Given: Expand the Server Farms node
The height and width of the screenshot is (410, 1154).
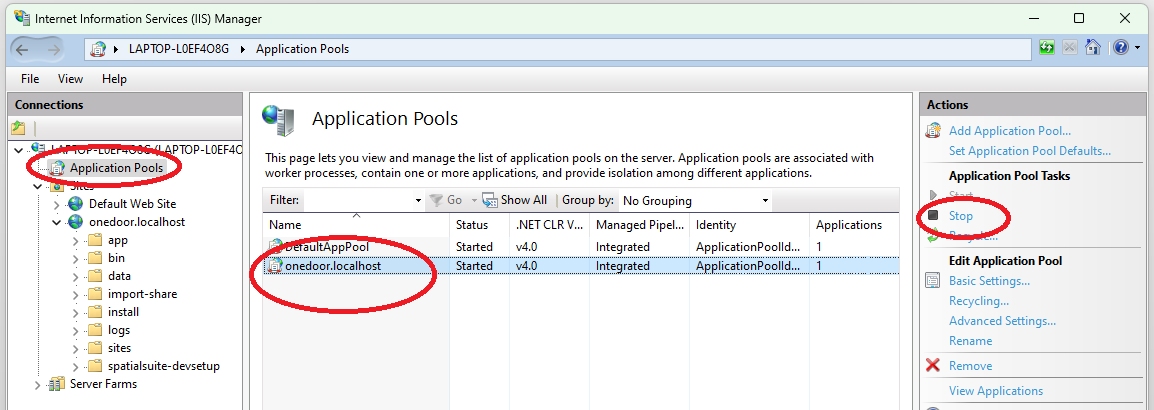Looking at the screenshot, I should tap(38, 384).
